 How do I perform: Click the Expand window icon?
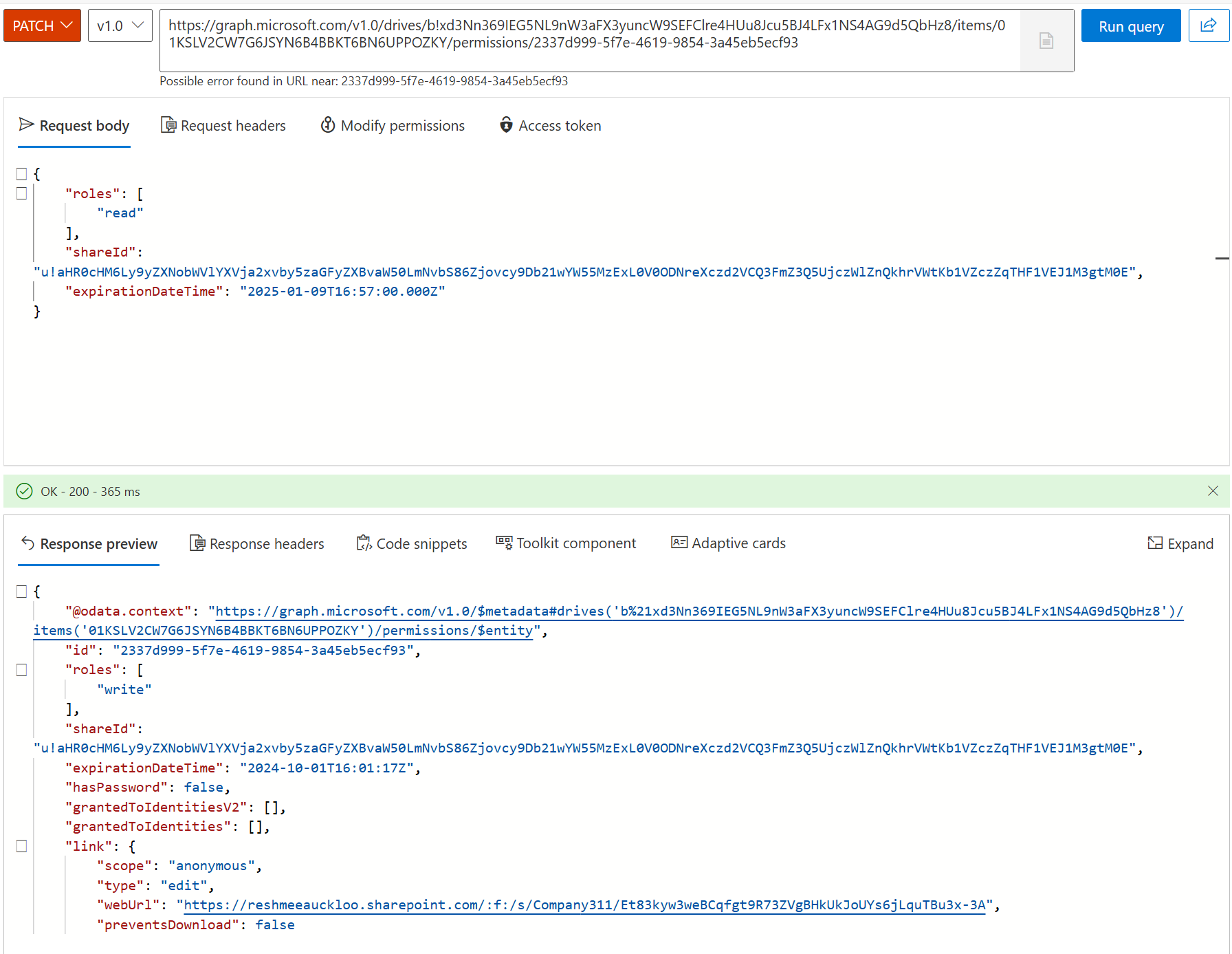1155,543
